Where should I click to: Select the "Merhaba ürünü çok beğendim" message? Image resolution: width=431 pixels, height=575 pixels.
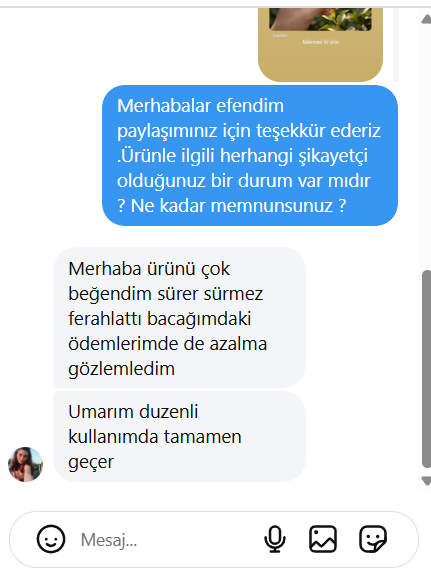(179, 318)
